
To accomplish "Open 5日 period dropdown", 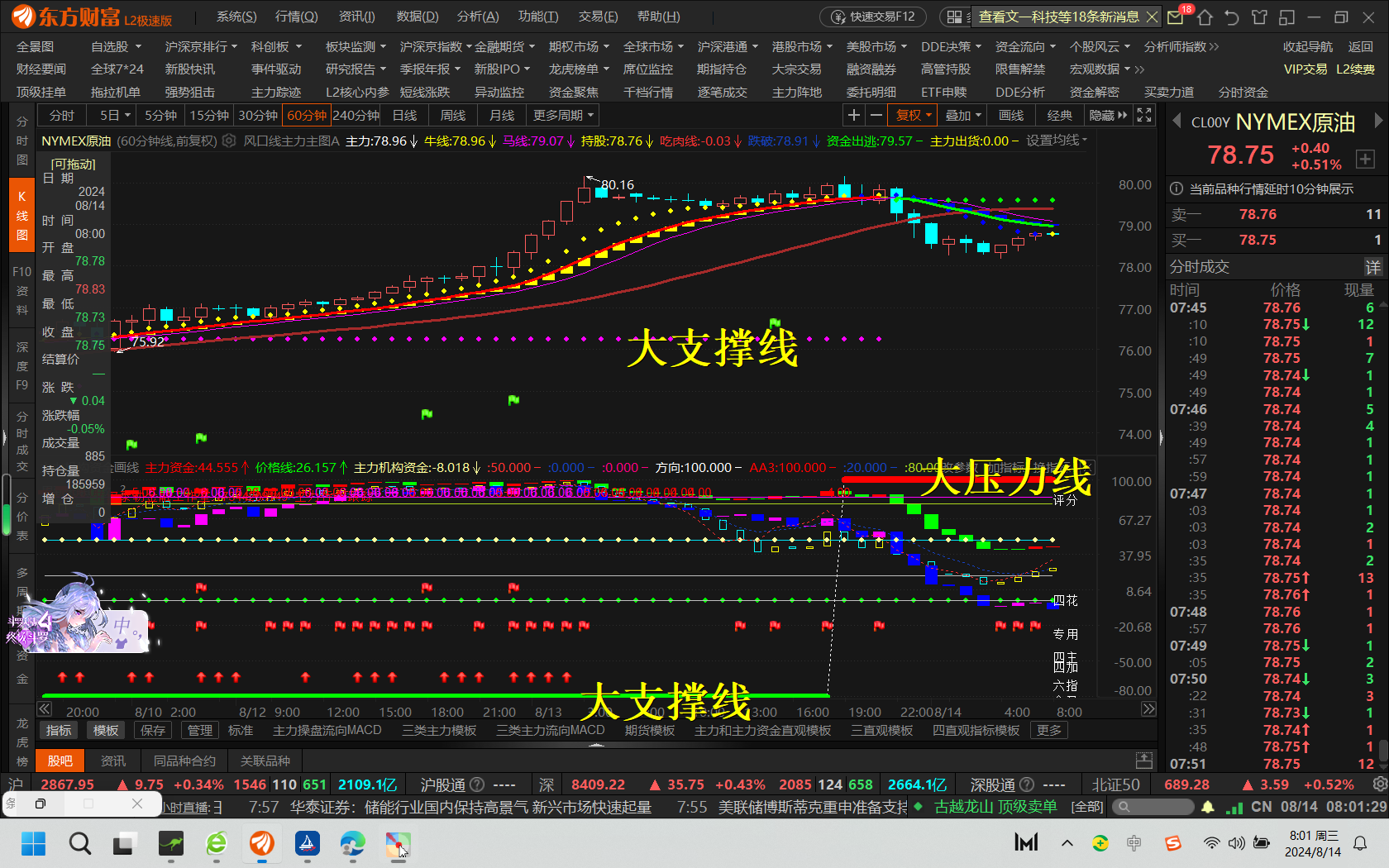I will [116, 115].
